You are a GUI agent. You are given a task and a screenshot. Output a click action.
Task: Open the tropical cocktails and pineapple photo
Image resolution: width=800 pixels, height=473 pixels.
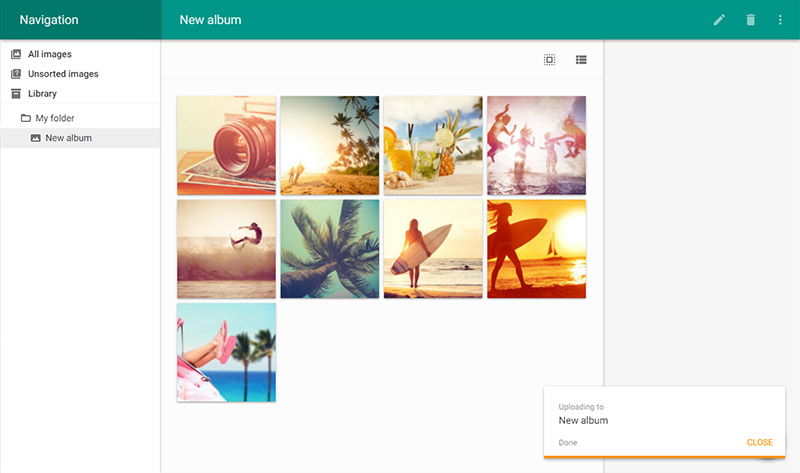coord(433,145)
